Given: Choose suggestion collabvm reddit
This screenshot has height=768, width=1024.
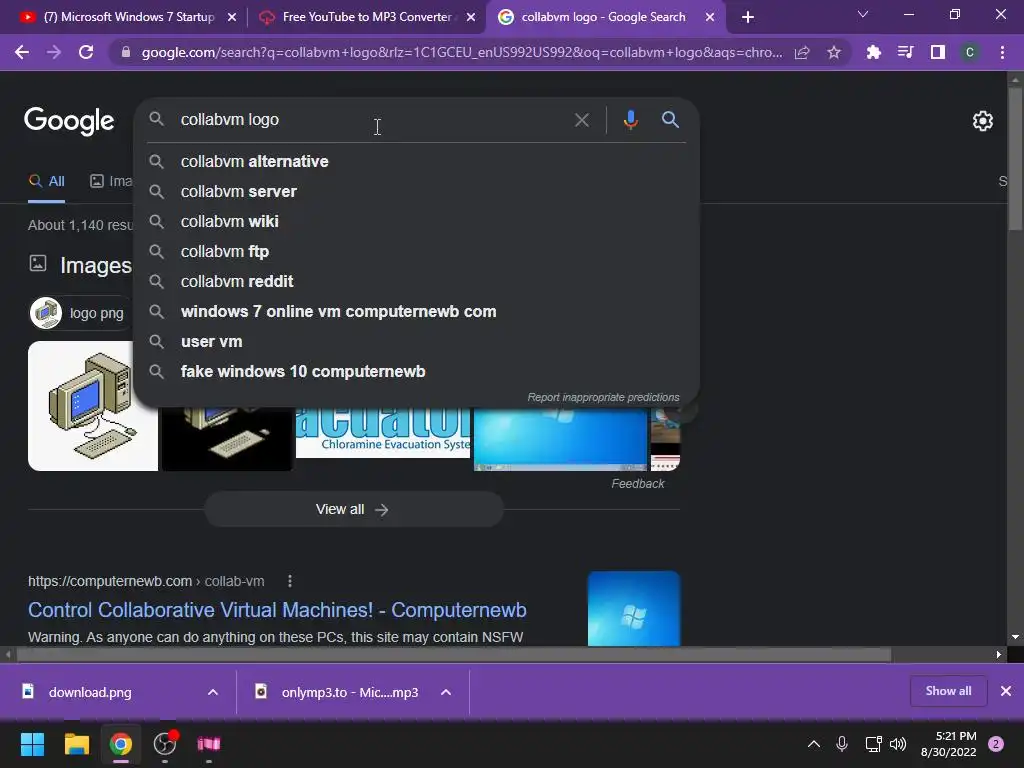Looking at the screenshot, I should (417, 281).
